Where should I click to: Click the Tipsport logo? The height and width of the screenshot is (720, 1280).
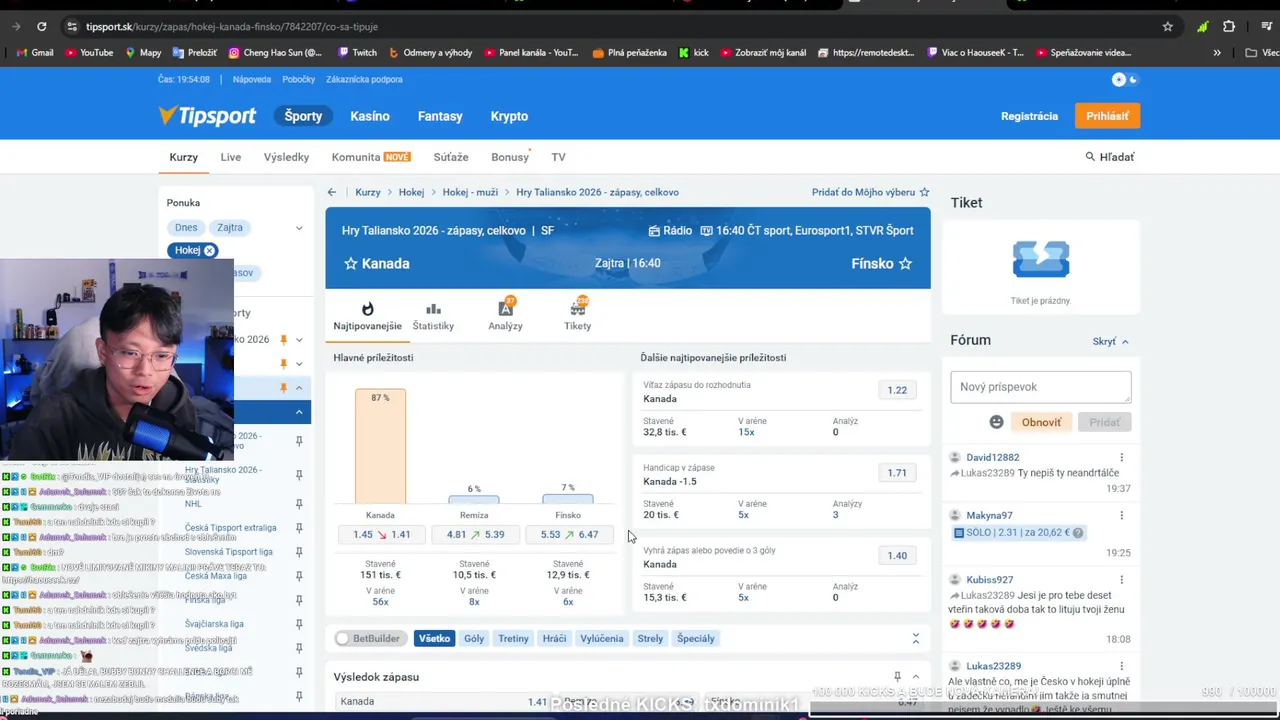coord(207,116)
